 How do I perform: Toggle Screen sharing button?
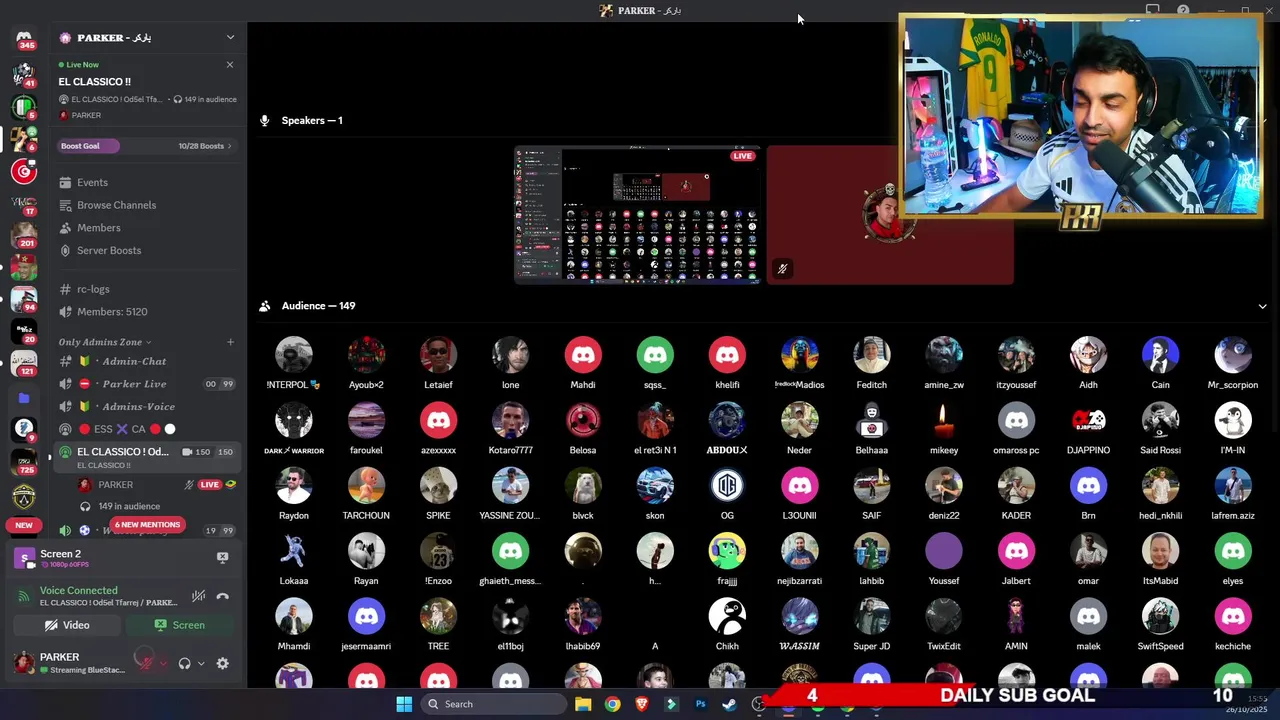tap(180, 625)
